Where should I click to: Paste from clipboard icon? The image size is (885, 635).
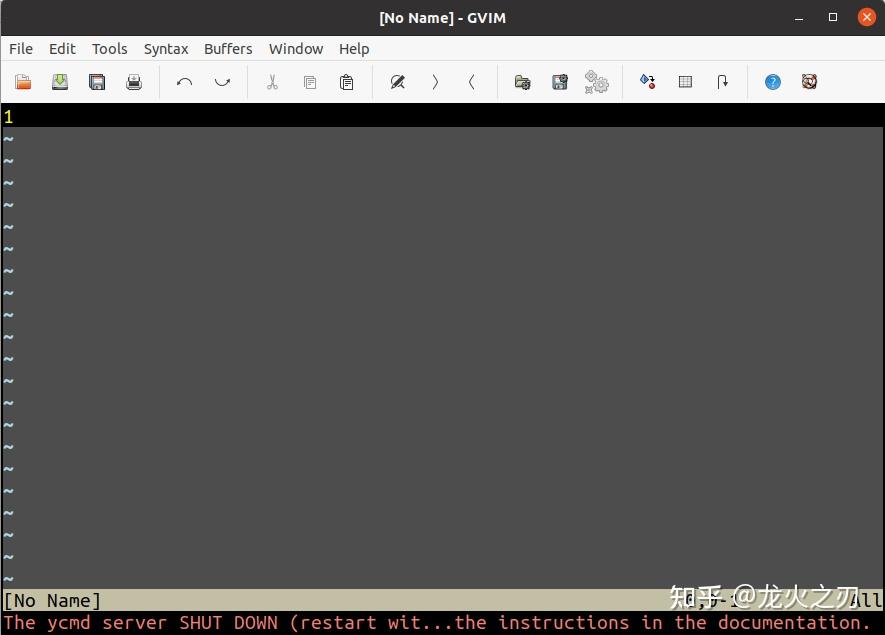[x=347, y=82]
